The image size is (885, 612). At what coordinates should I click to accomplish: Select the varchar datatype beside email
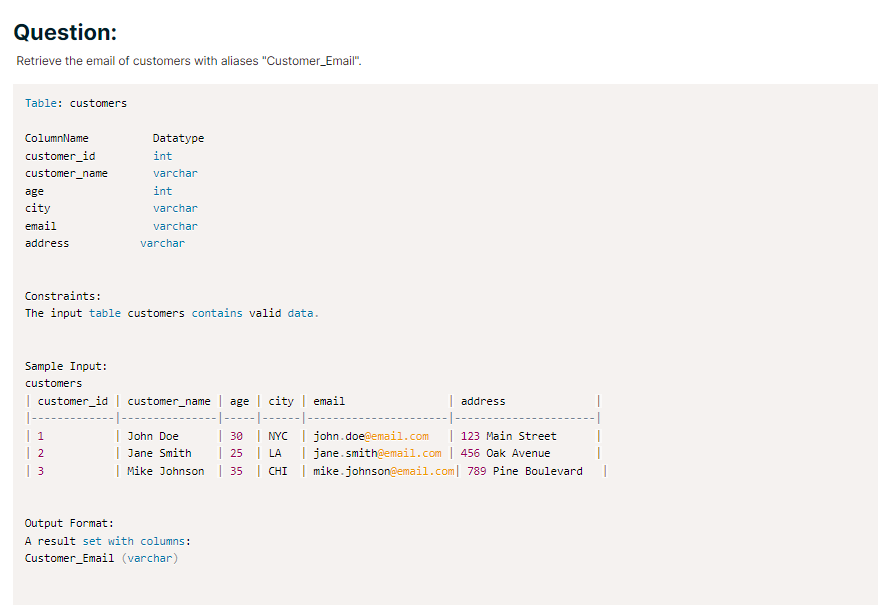(x=175, y=225)
